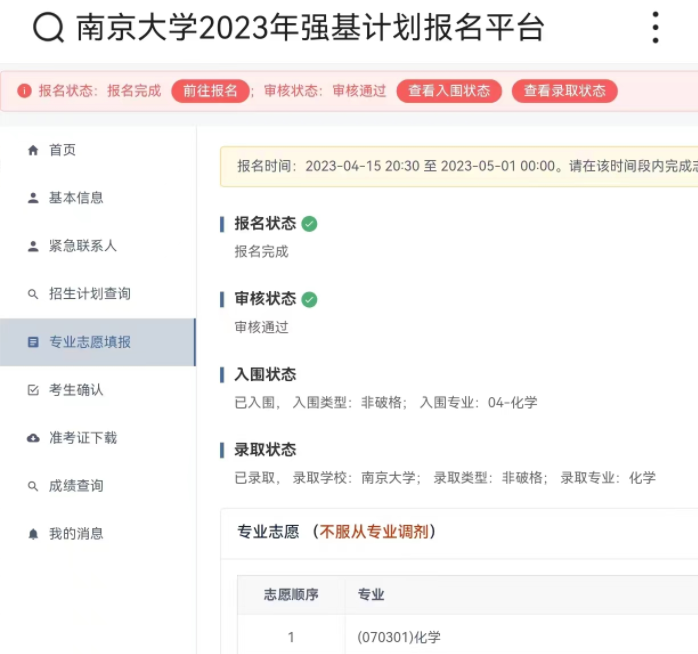The image size is (698, 654).
Task: Click the search icon beside 成绩查询
Action: click(33, 486)
